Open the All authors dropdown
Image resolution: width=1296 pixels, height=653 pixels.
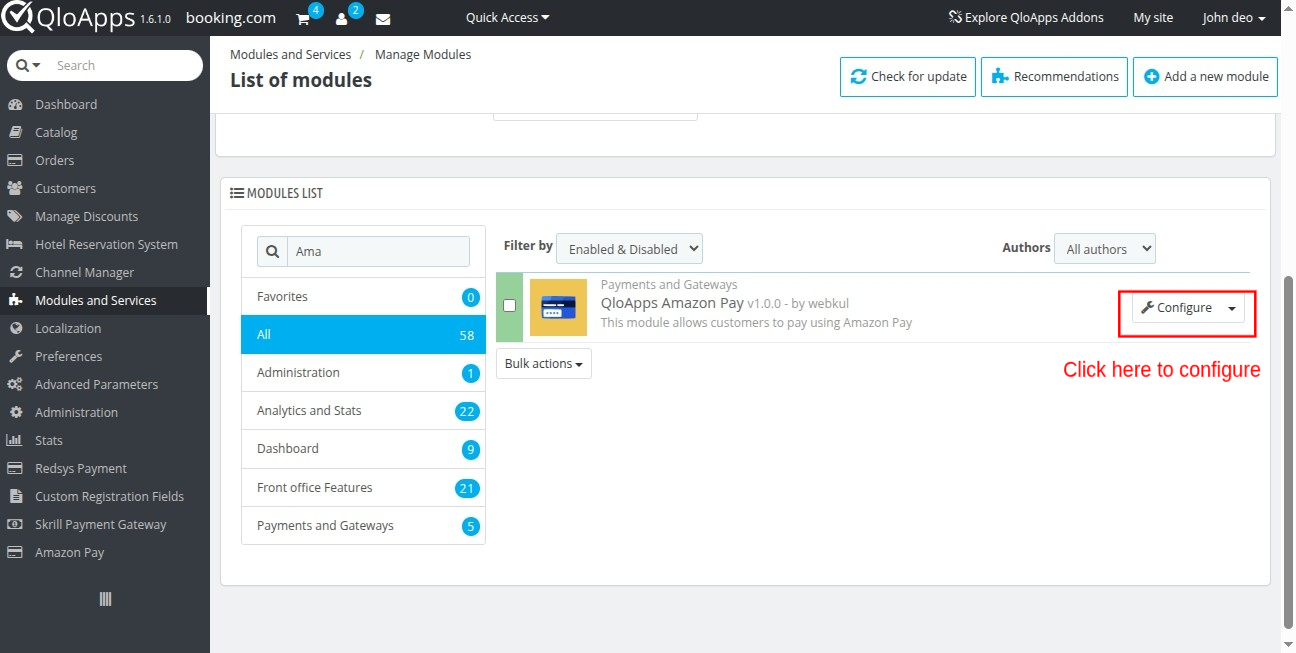pyautogui.click(x=1105, y=249)
